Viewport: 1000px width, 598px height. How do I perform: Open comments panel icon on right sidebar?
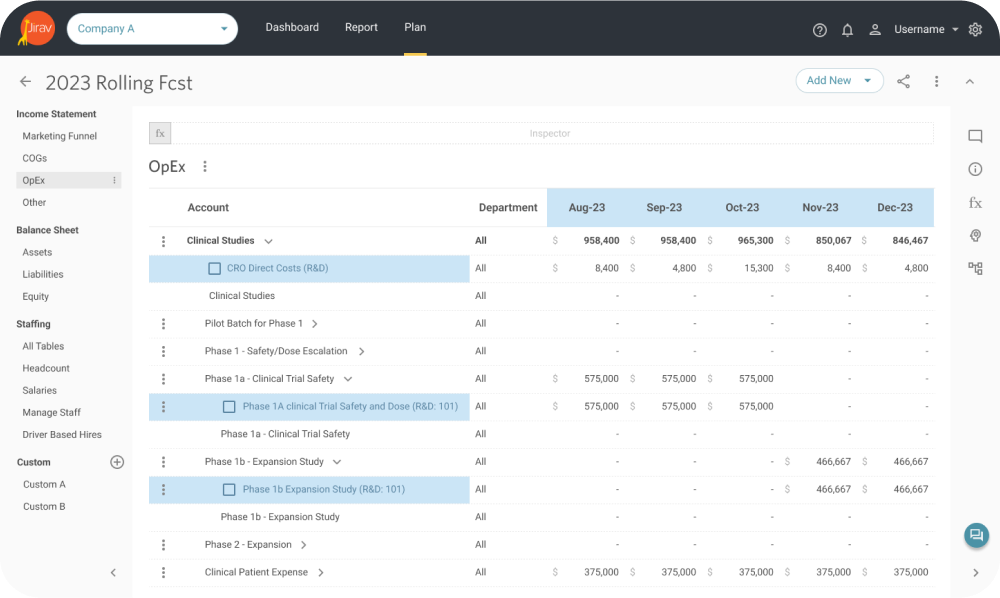pos(975,137)
